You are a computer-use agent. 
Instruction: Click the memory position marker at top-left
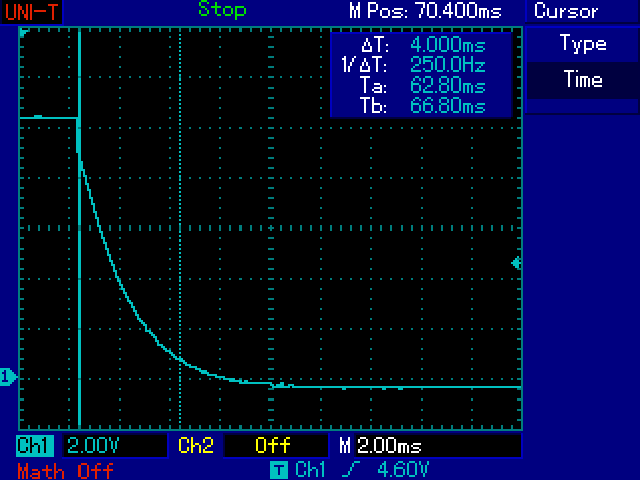coord(24,32)
